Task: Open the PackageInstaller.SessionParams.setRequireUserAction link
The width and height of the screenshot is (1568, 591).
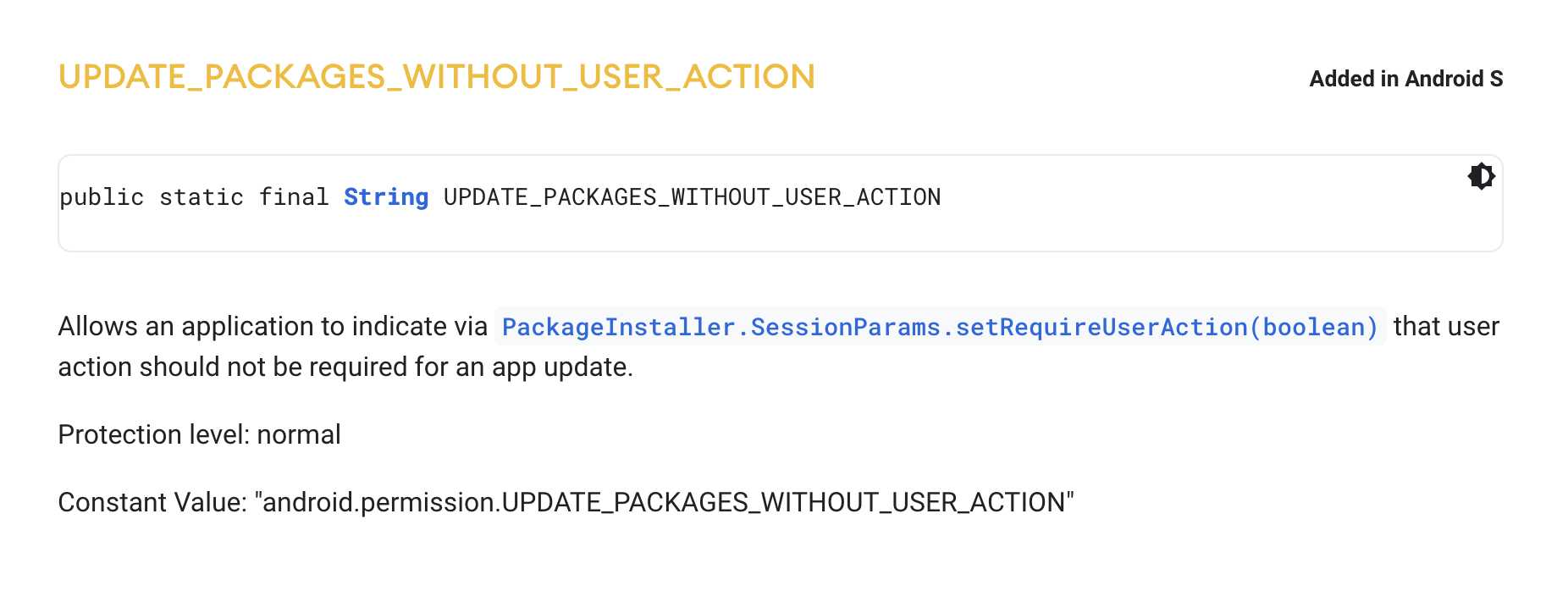Action: 940,327
